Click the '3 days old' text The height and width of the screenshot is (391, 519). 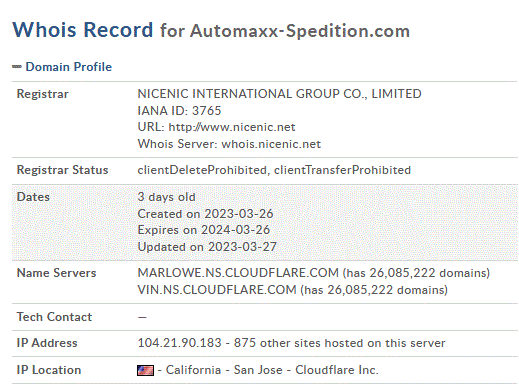click(166, 197)
